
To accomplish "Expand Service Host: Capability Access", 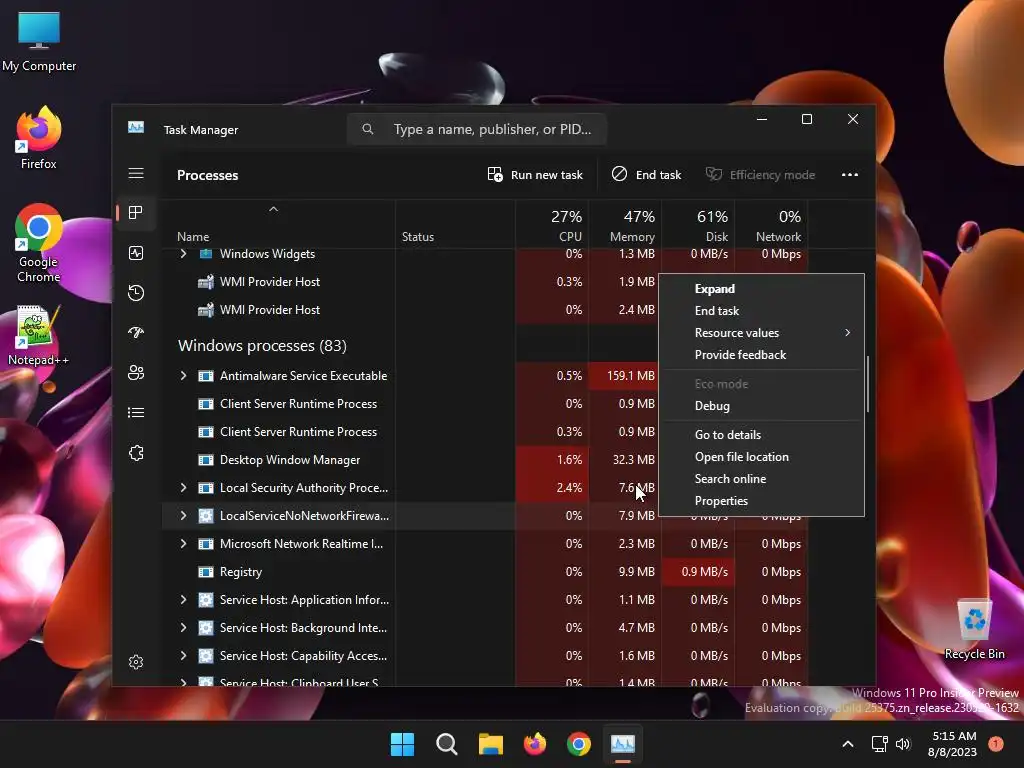I will pyautogui.click(x=184, y=656).
